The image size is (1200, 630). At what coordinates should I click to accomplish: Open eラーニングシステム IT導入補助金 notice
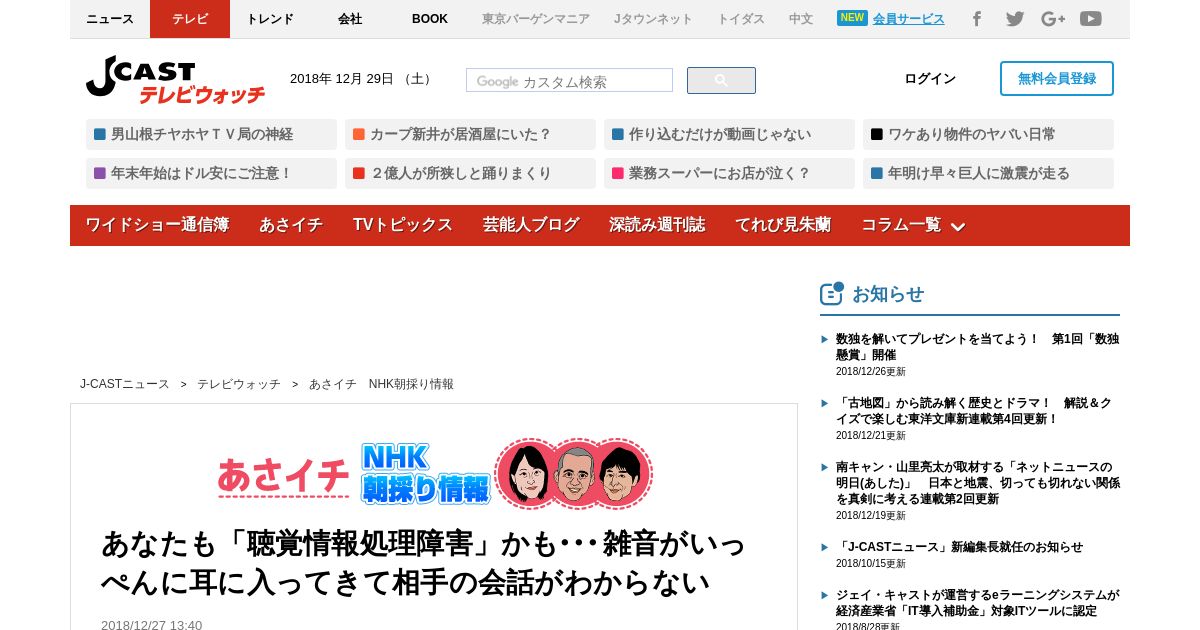pyautogui.click(x=977, y=603)
